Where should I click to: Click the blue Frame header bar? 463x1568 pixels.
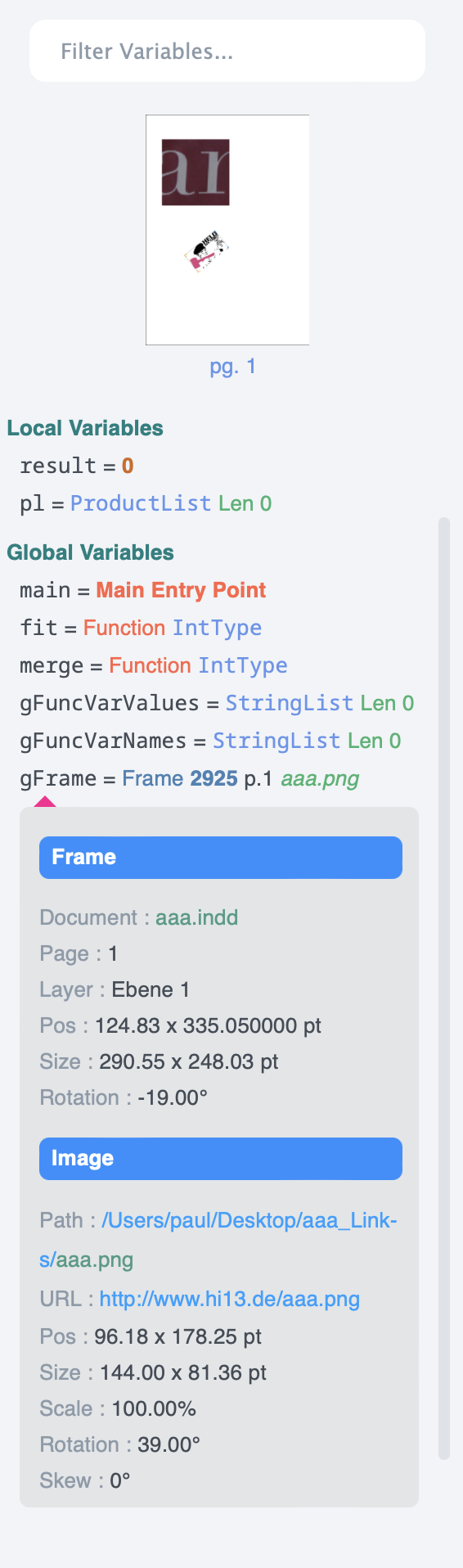[221, 858]
